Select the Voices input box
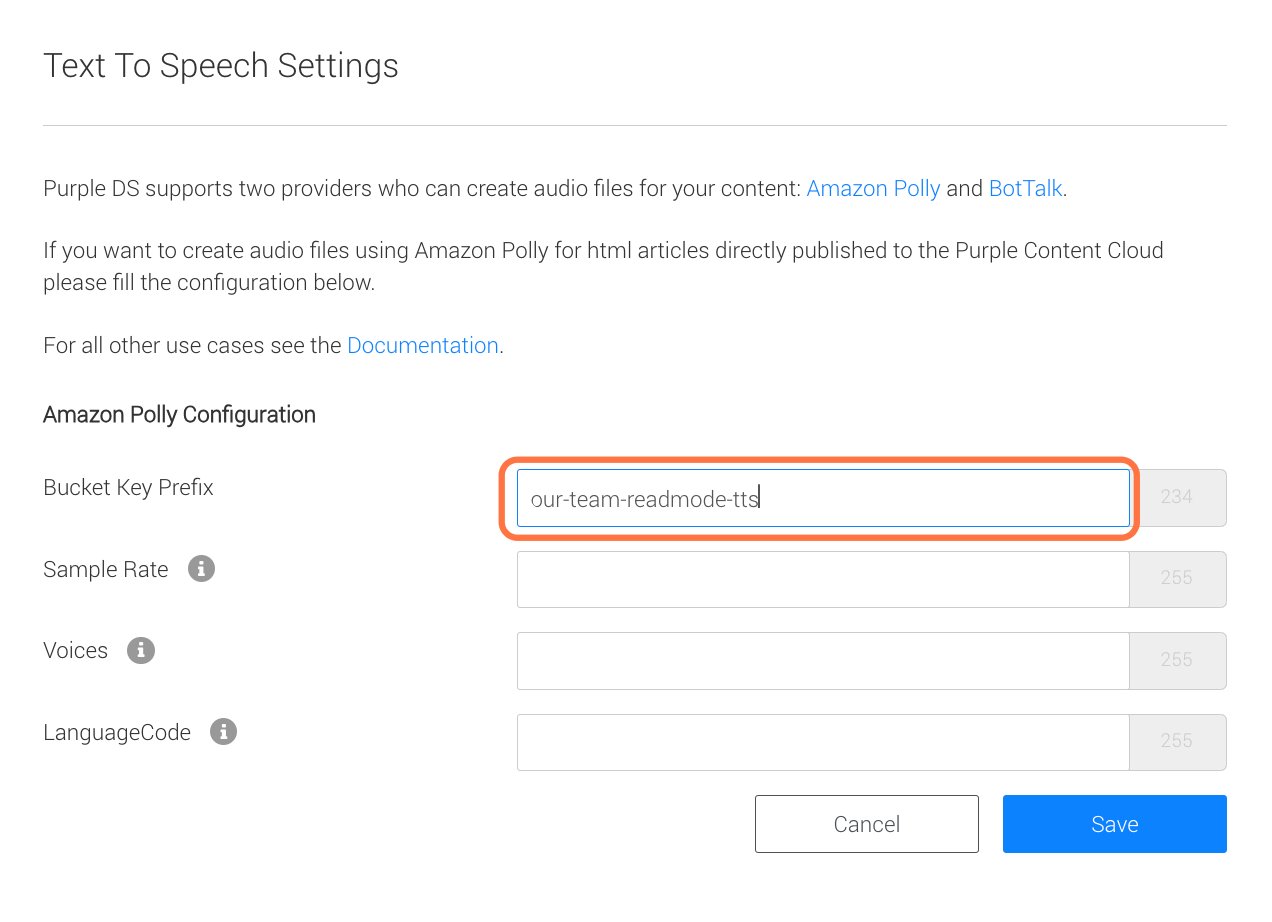 tap(823, 661)
